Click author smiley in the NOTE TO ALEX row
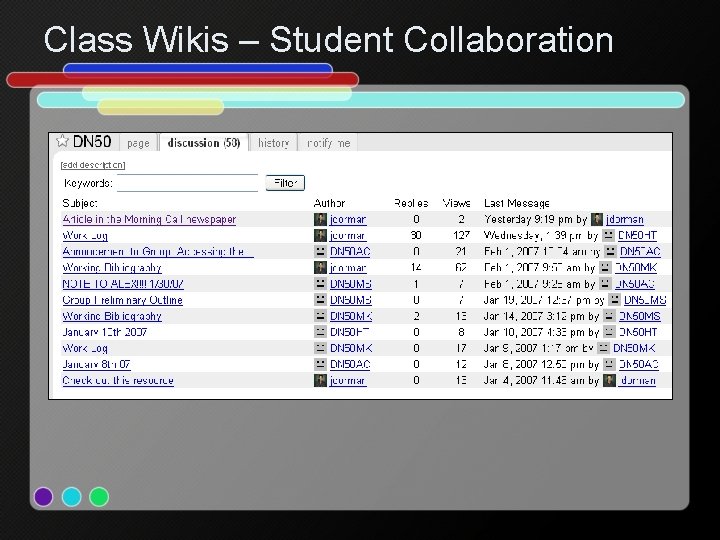 point(320,283)
